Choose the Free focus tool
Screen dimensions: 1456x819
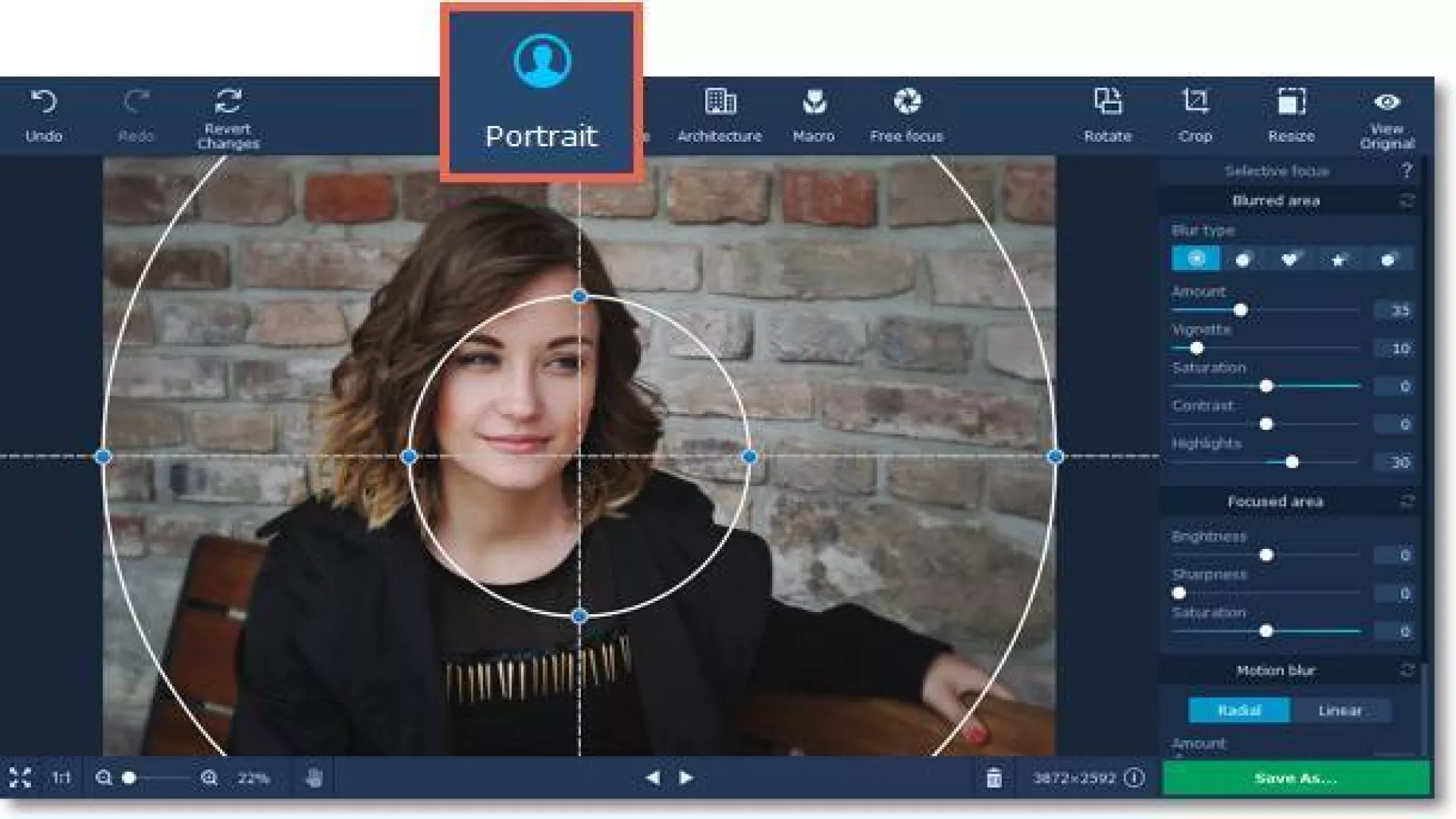[906, 102]
